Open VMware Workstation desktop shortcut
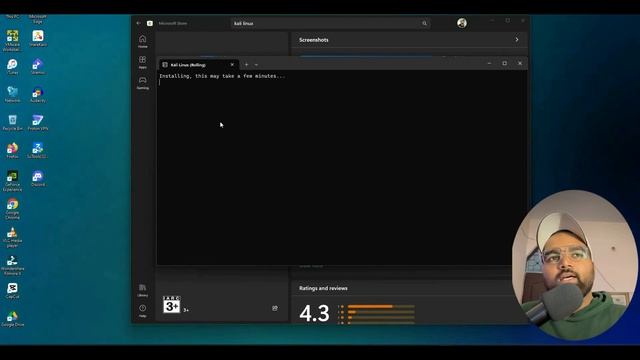640x360 pixels. pyautogui.click(x=12, y=40)
